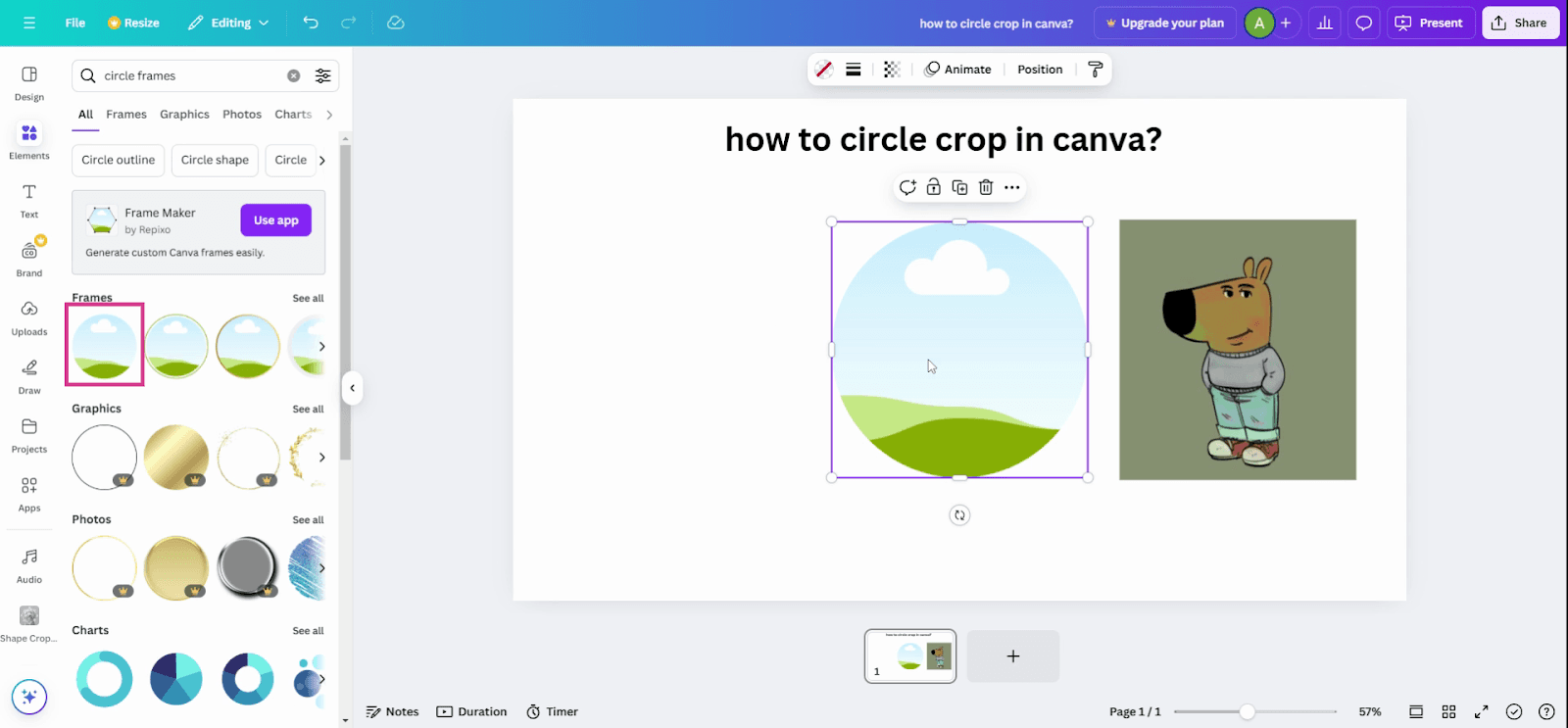Click the Resize menu button
The width and height of the screenshot is (1568, 728).
tap(133, 23)
